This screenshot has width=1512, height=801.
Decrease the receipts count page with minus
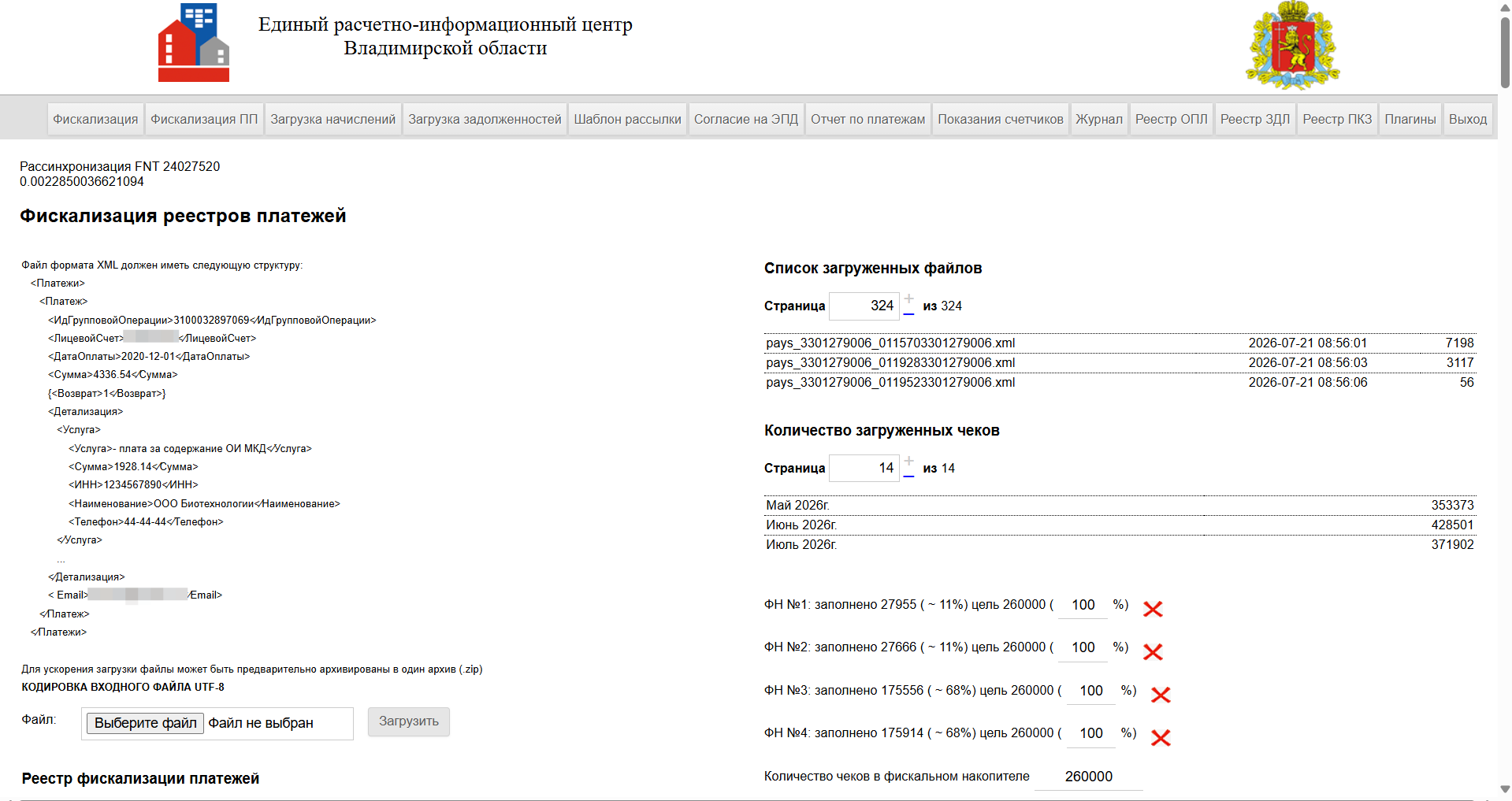pos(908,476)
